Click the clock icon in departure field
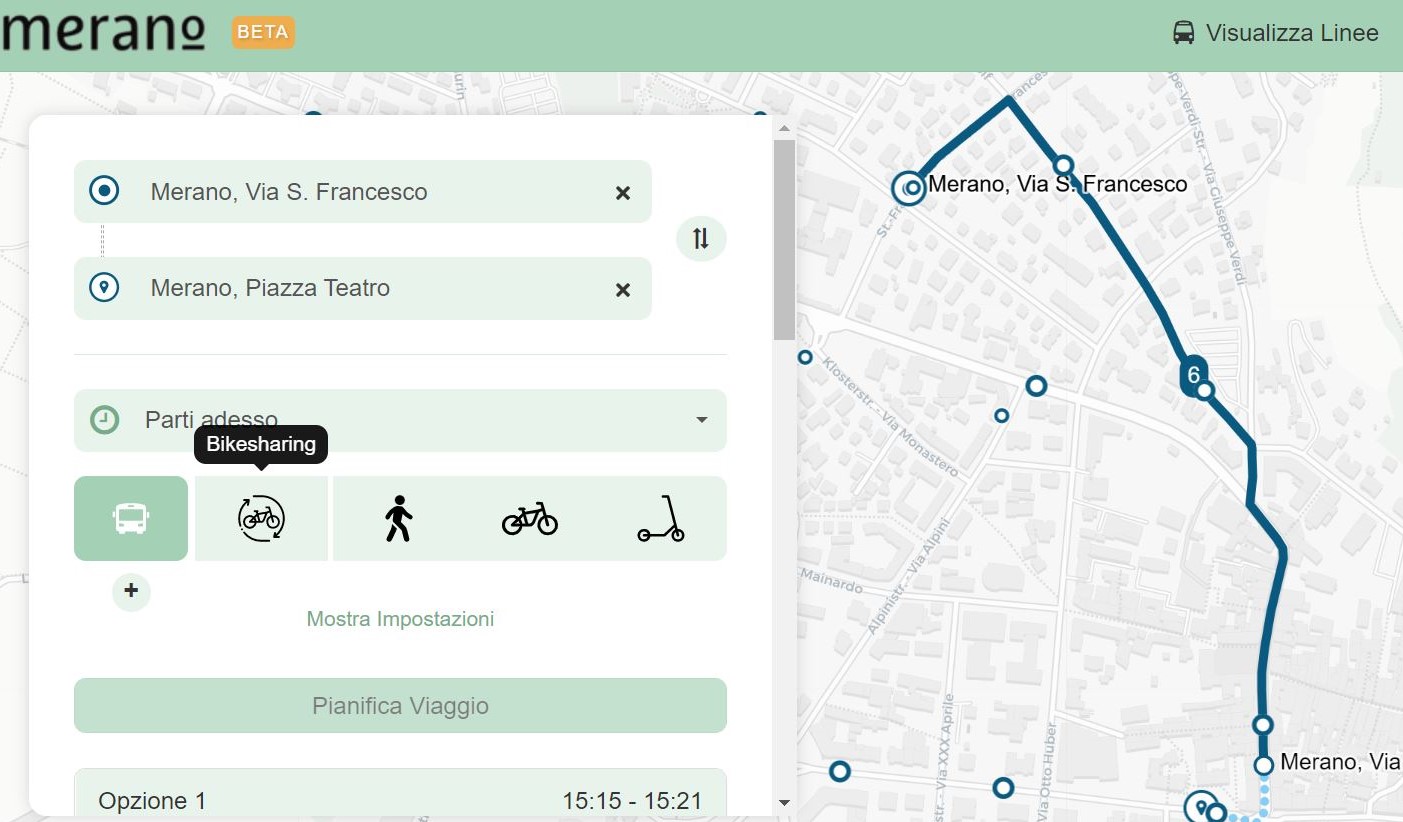The width and height of the screenshot is (1403, 822). [104, 419]
